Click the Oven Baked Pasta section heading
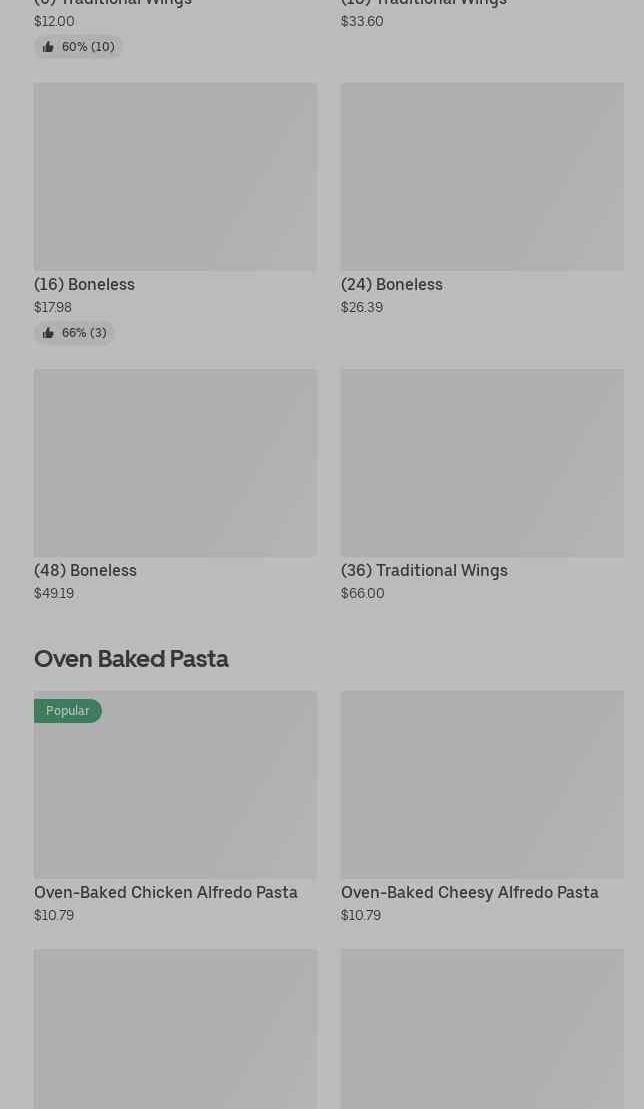The width and height of the screenshot is (644, 1109). tap(131, 659)
